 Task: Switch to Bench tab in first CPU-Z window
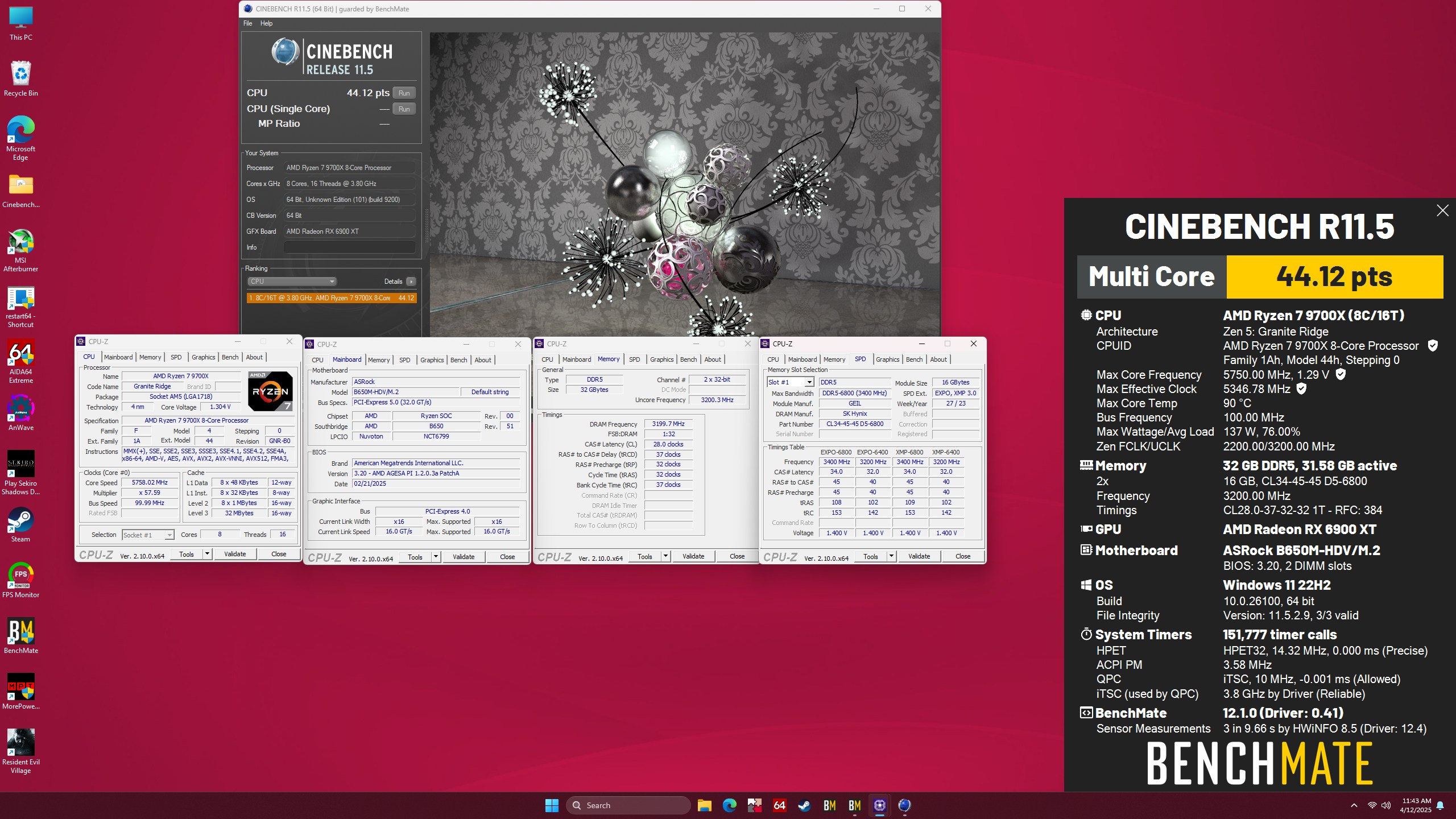tap(230, 357)
